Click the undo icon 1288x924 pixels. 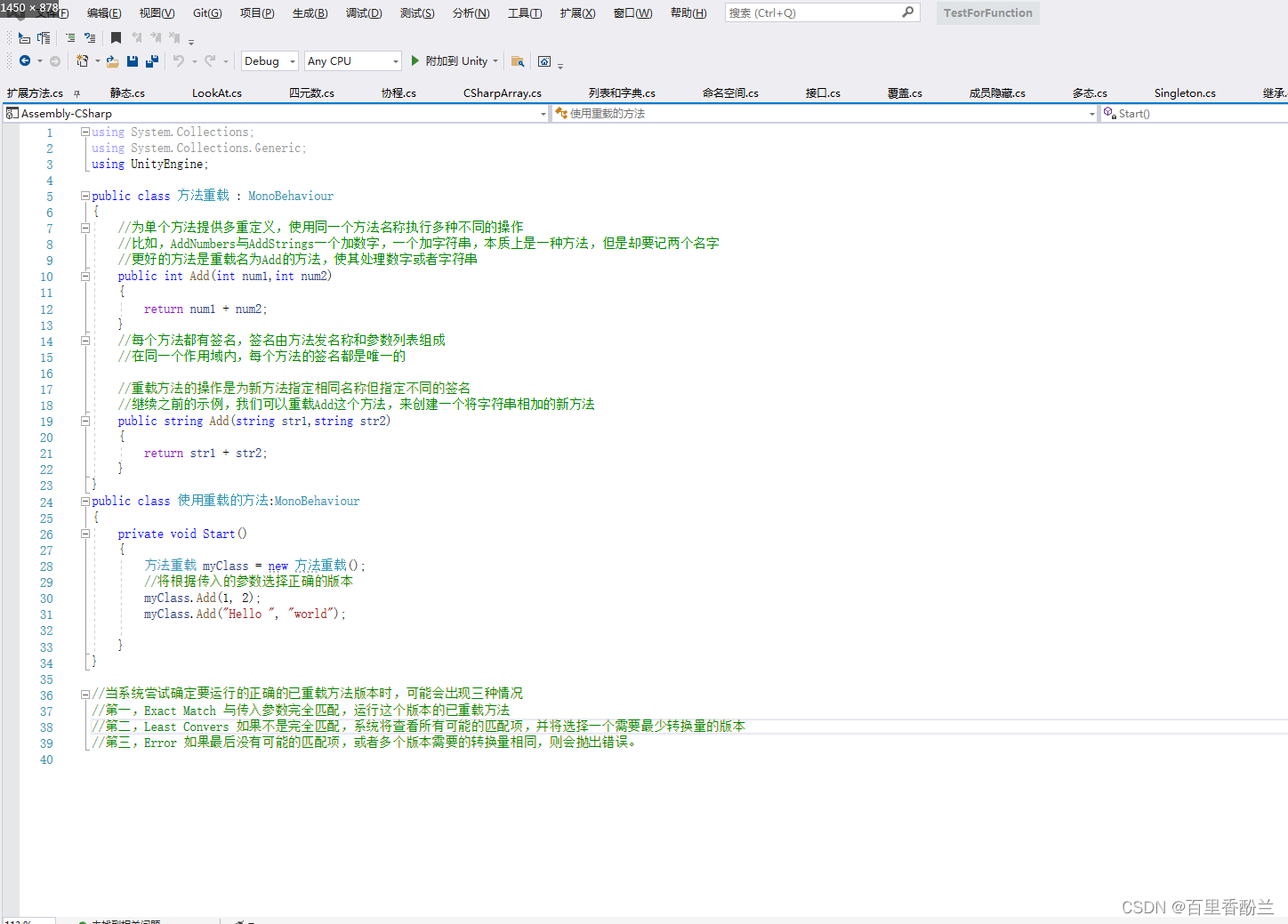179,60
